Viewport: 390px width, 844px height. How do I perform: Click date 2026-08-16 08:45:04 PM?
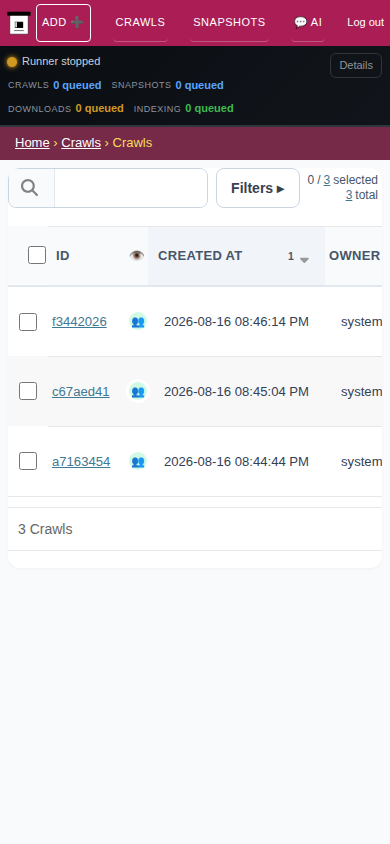236,392
